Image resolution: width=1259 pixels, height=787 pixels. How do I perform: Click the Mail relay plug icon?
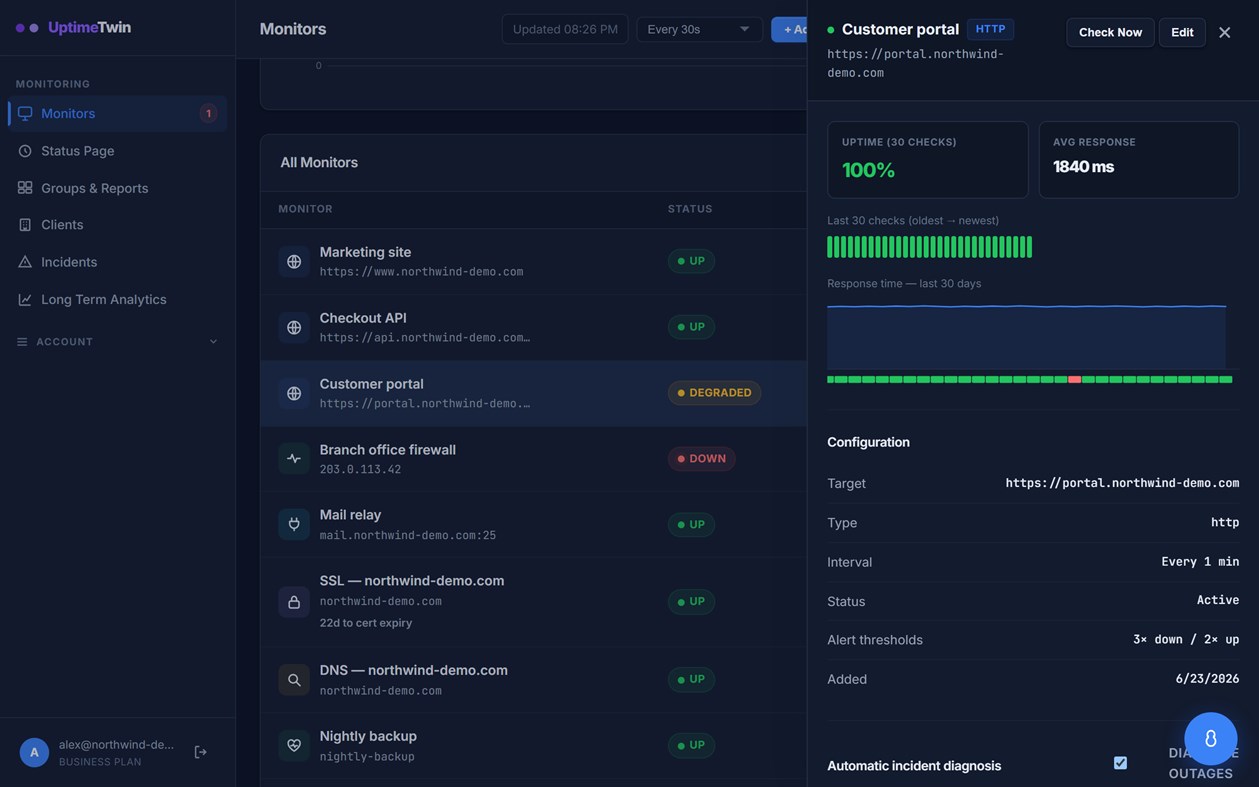[x=294, y=524]
